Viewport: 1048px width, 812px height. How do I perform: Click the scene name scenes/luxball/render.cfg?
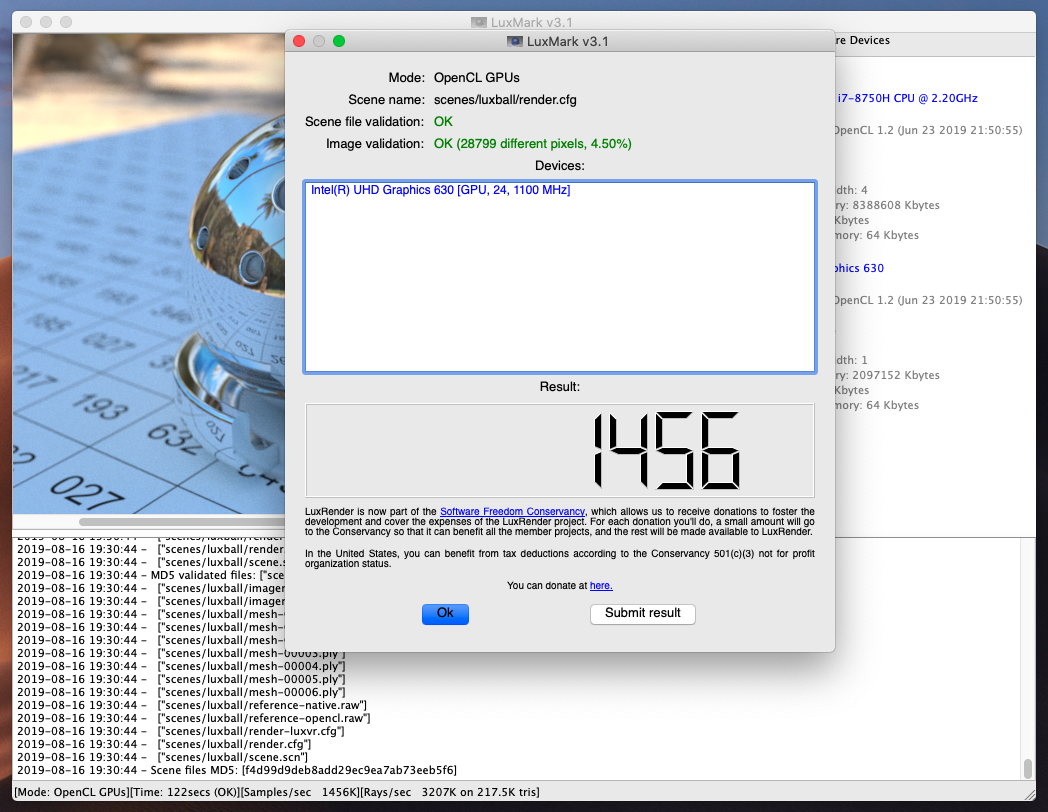click(505, 100)
